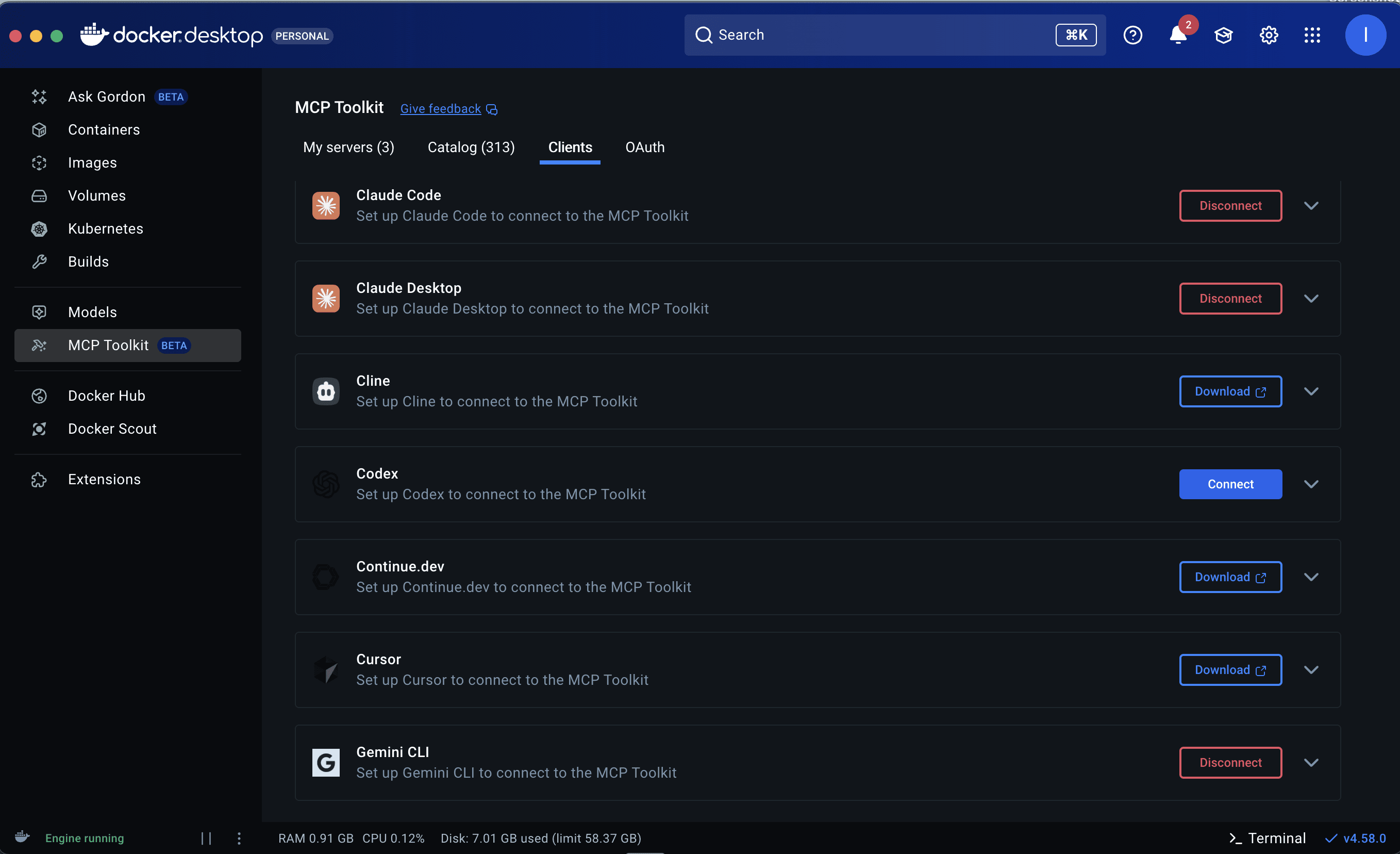Disconnect the Gemini CLI client
Viewport: 1400px width, 854px height.
coord(1230,762)
